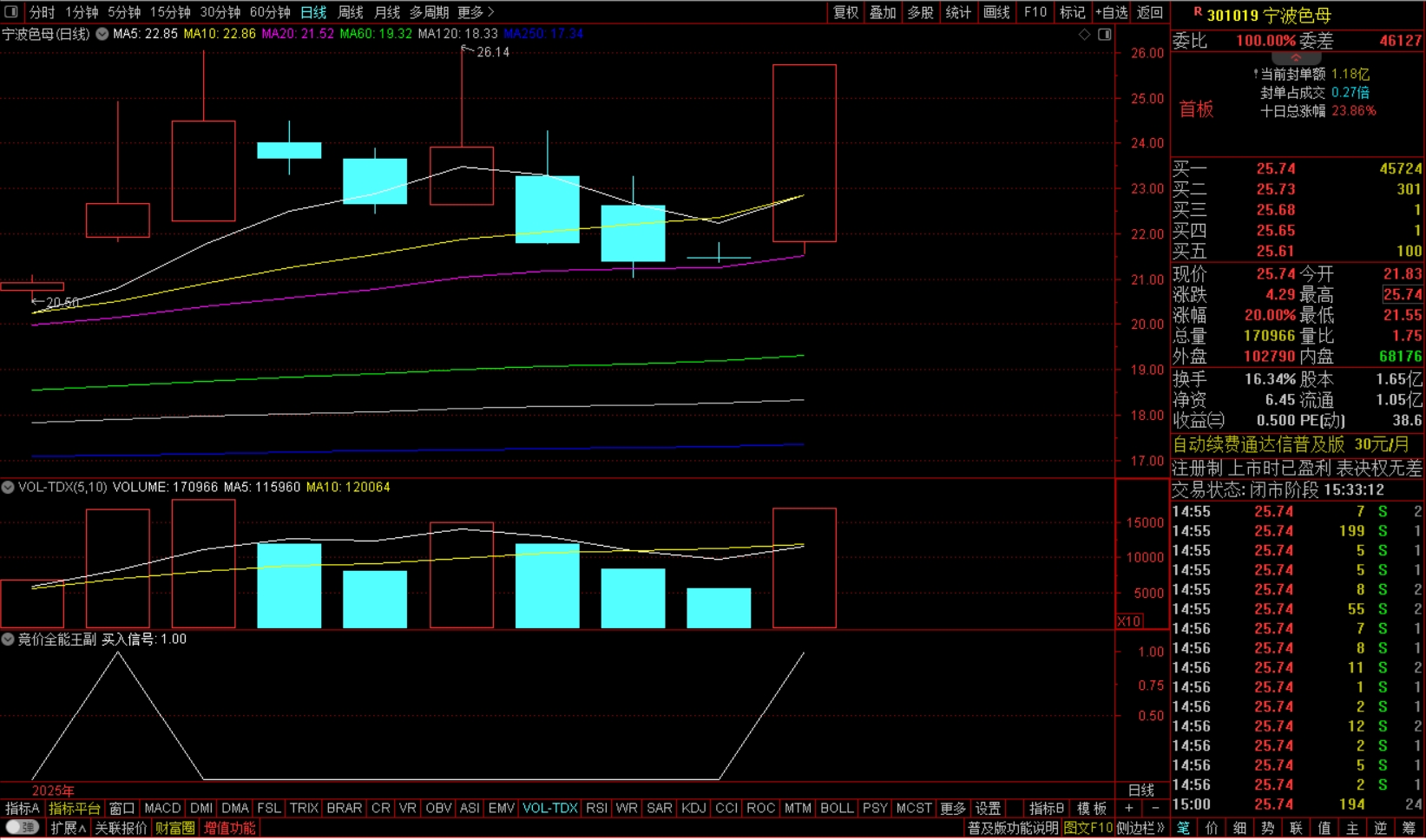This screenshot has height=840, width=1426.
Task: Click the 窗口 button in the indicator bar
Action: click(x=122, y=808)
